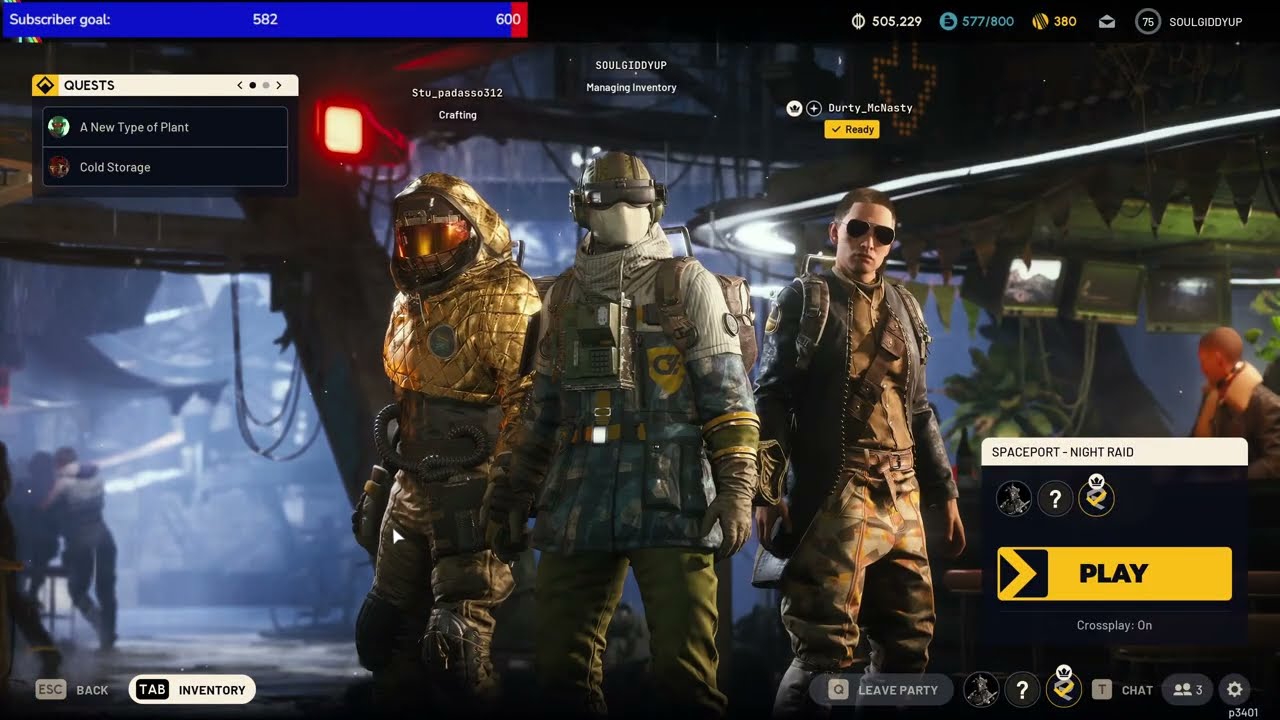Screen dimensions: 1280x720
Task: Toggle the Ready status badge
Action: pos(852,129)
